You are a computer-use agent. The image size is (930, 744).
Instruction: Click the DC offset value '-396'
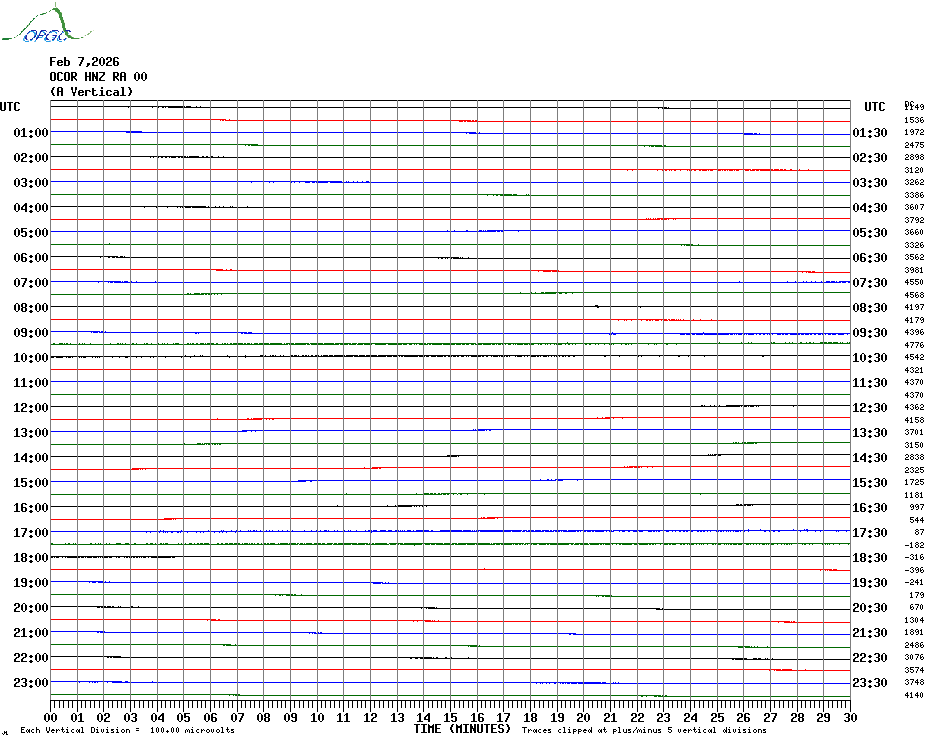click(x=914, y=570)
